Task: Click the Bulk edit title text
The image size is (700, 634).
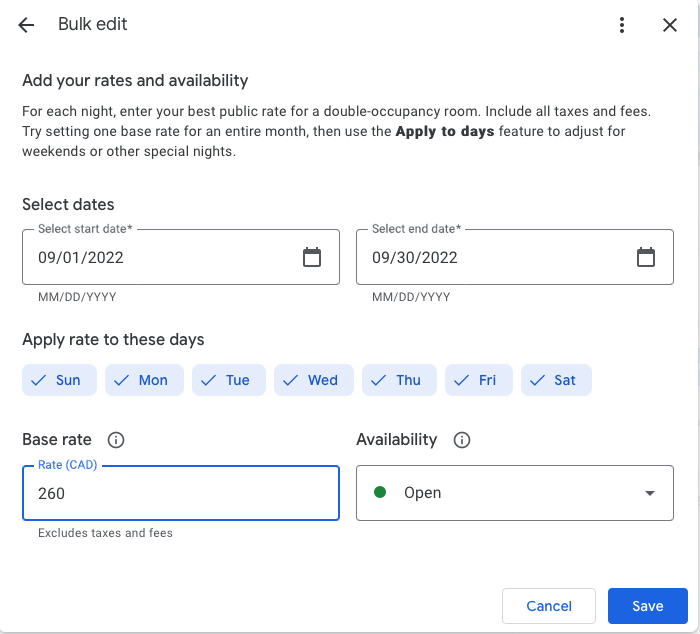Action: 92,24
